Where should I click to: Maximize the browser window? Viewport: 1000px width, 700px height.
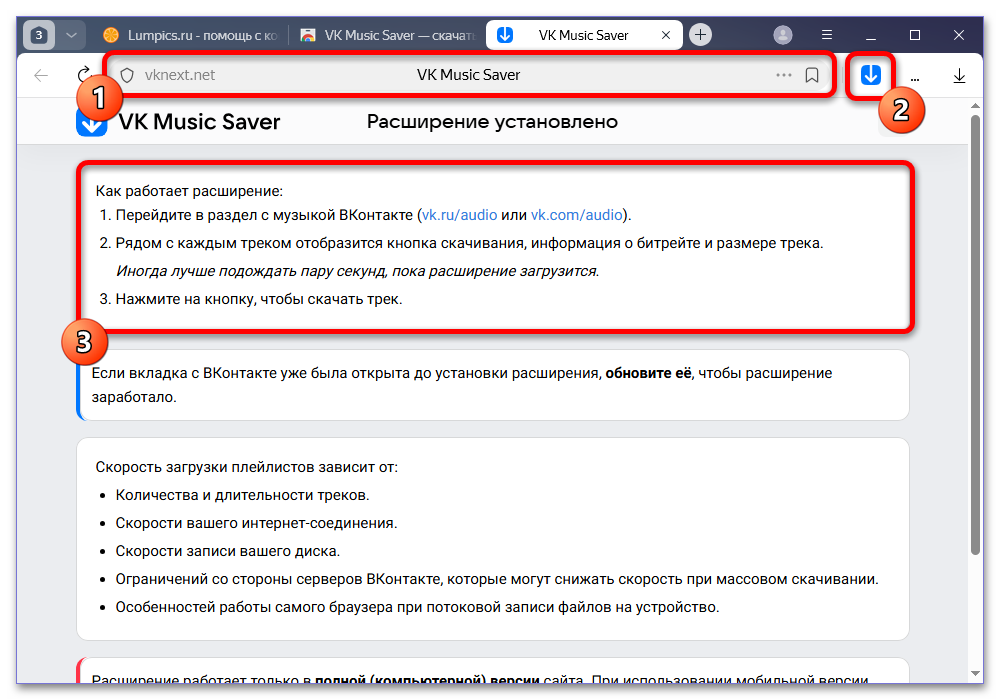tap(915, 35)
